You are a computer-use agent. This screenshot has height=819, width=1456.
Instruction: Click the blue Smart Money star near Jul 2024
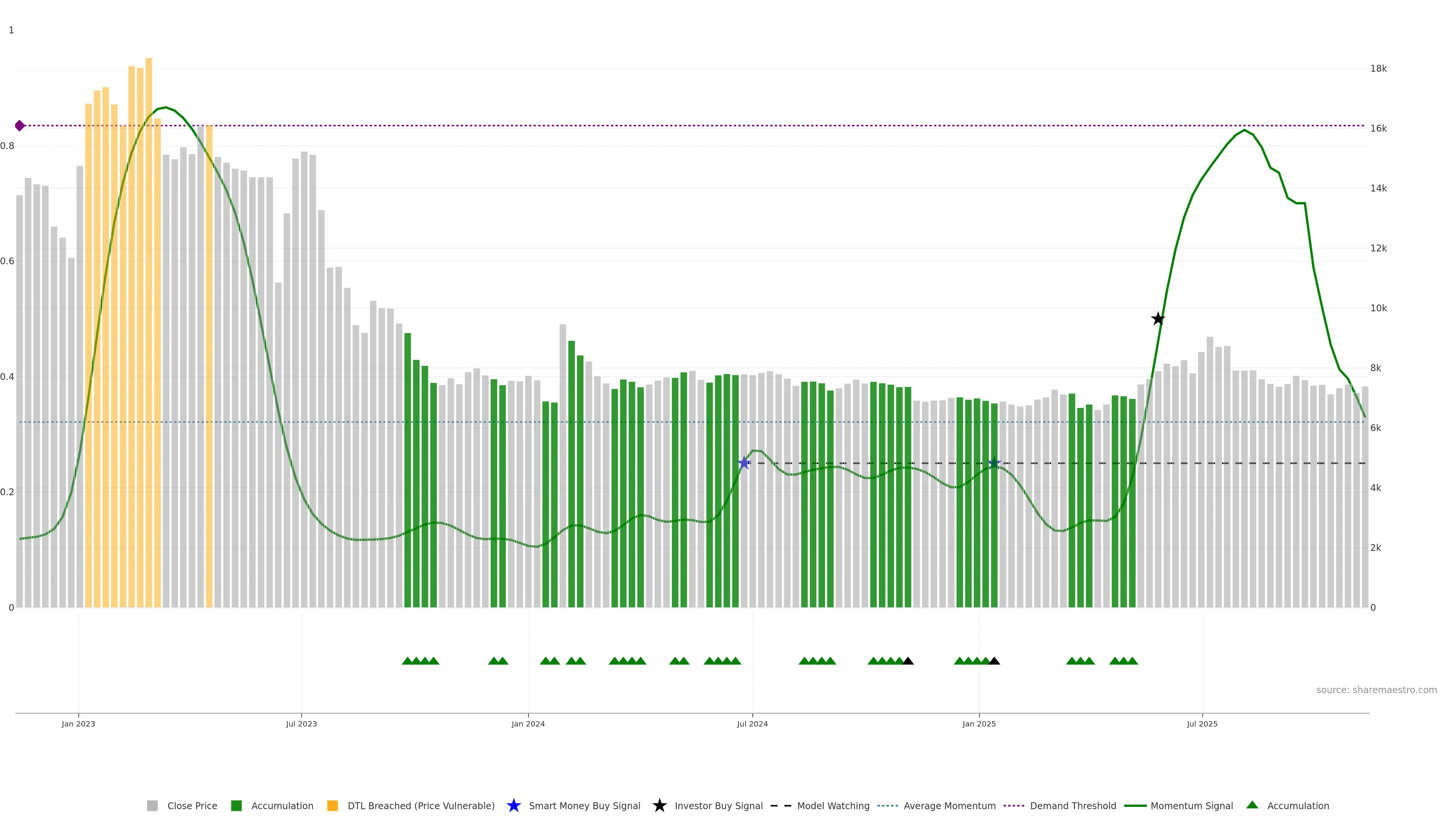(744, 463)
